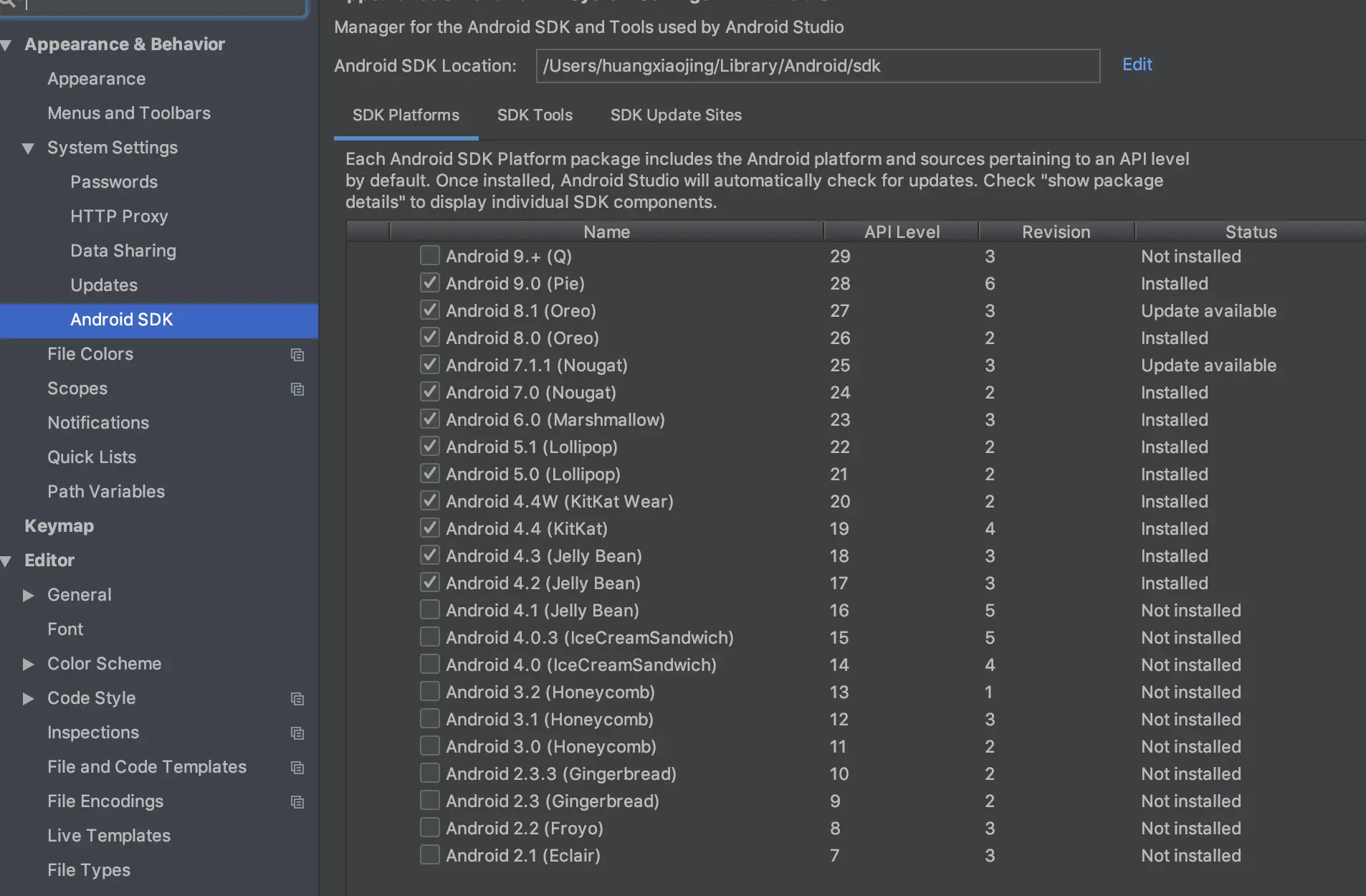1366x896 pixels.
Task: Click the icon next to Inspections
Action: [297, 733]
